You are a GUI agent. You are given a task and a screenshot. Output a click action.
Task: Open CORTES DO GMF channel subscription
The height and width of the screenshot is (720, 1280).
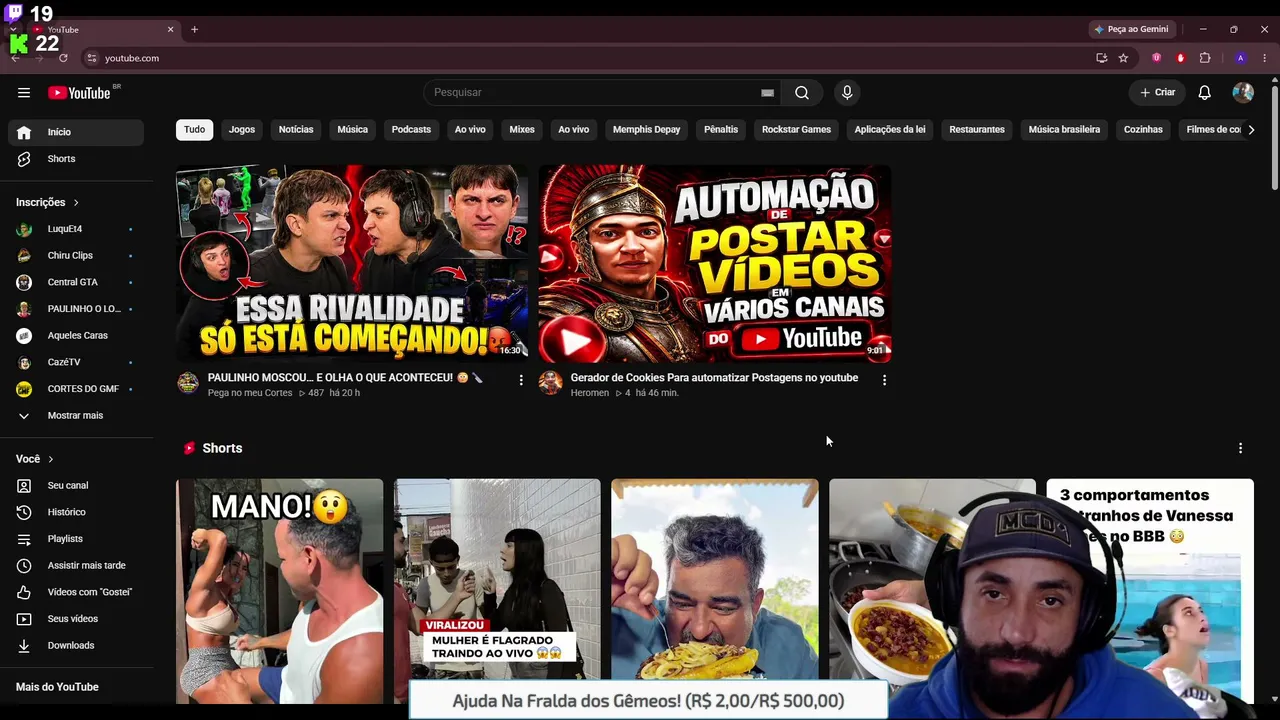pyautogui.click(x=76, y=389)
